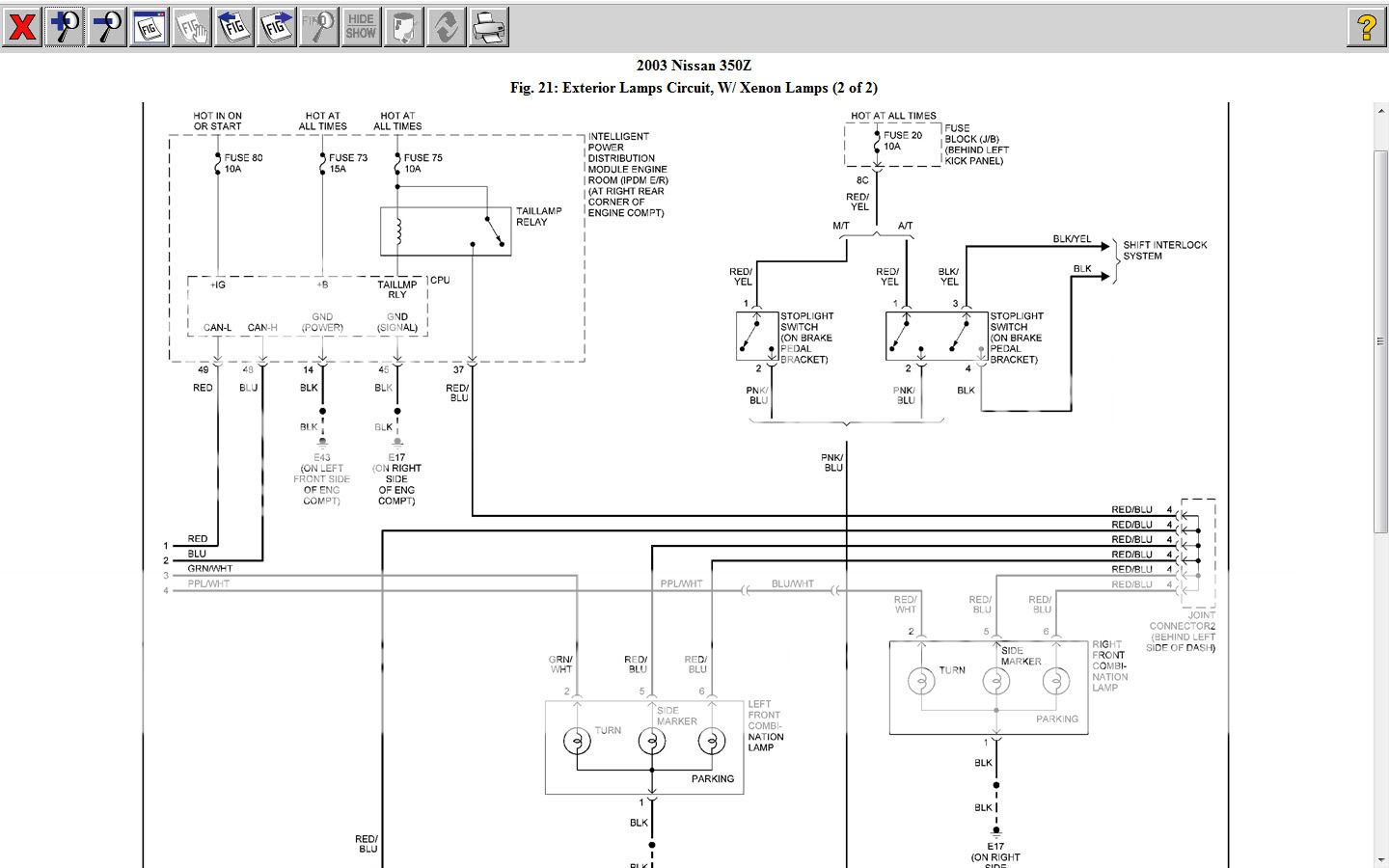Open help with the question mark icon
Screen dimensions: 1389x868
[x=1366, y=26]
